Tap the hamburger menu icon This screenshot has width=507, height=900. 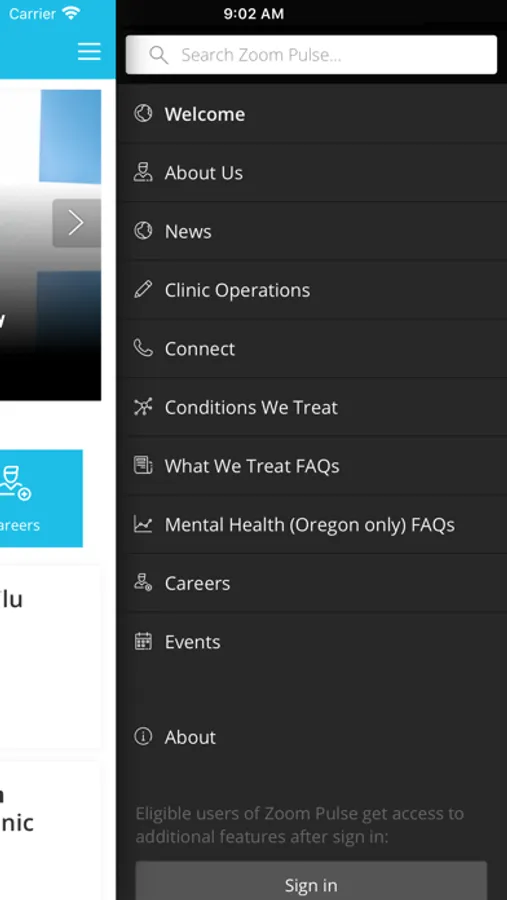click(x=89, y=51)
